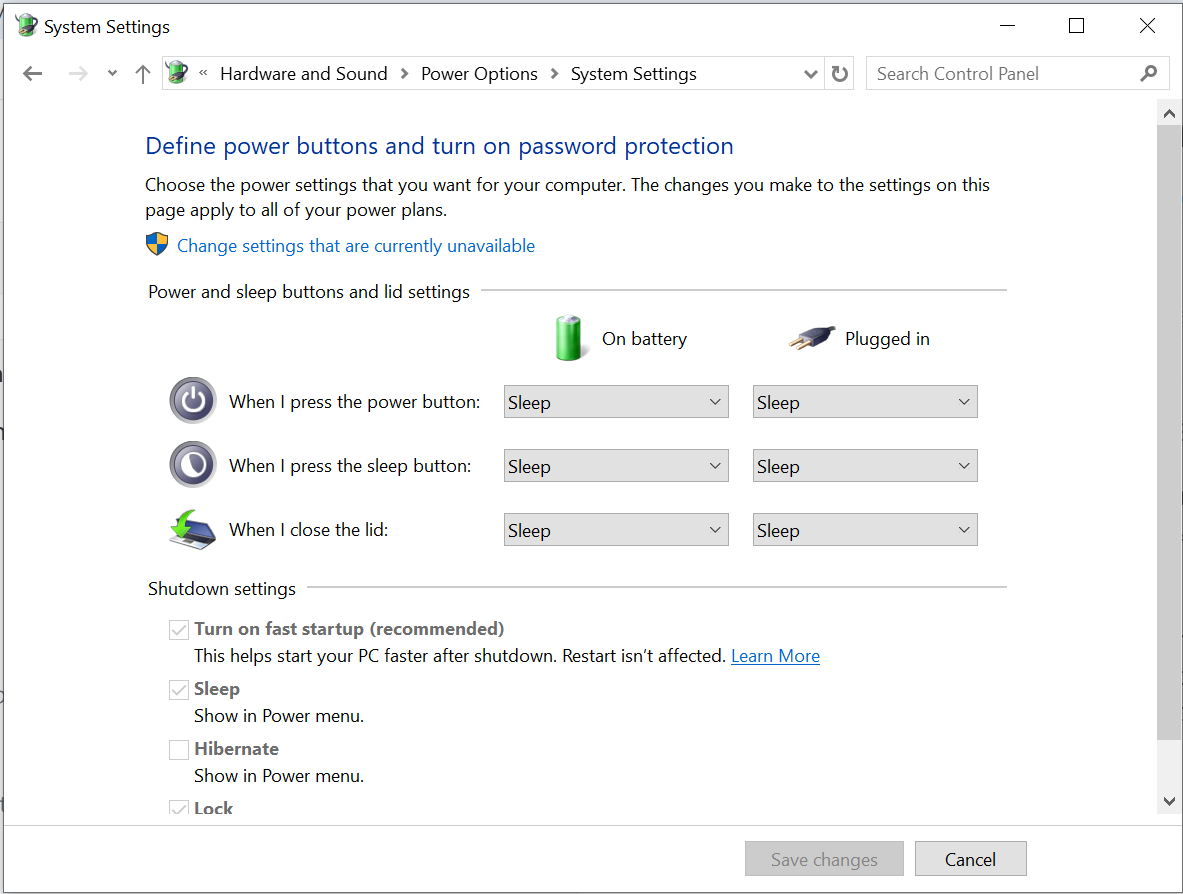Open the Learn More link

775,656
